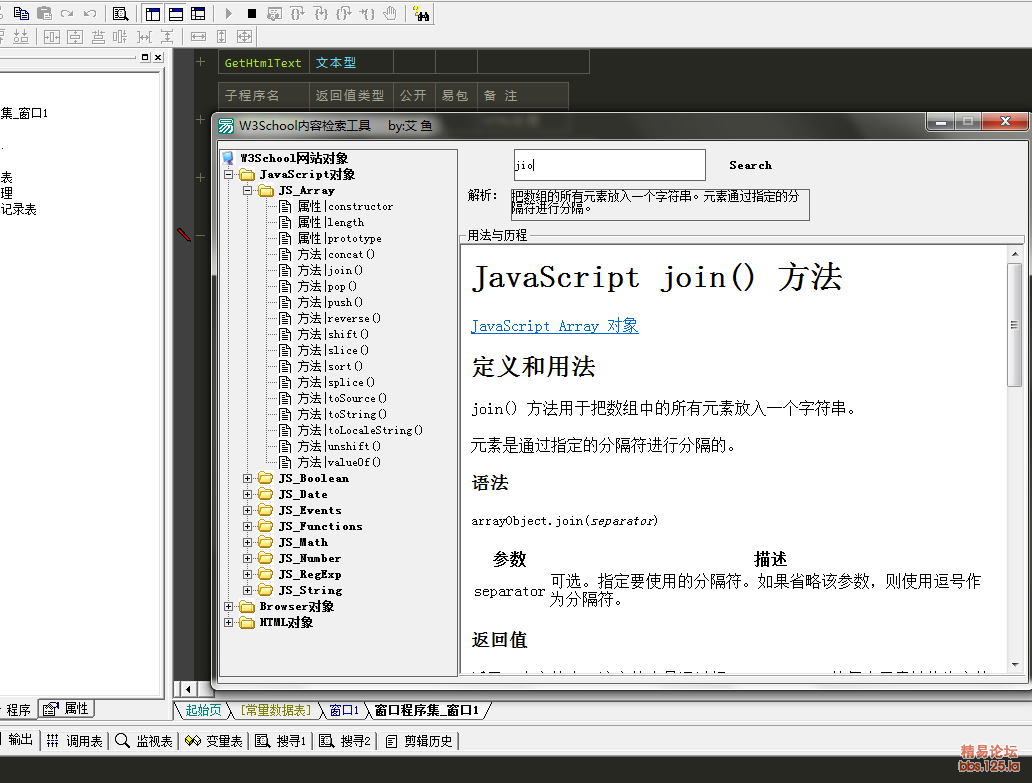Switch to the [常量数据表] tab

(x=275, y=710)
